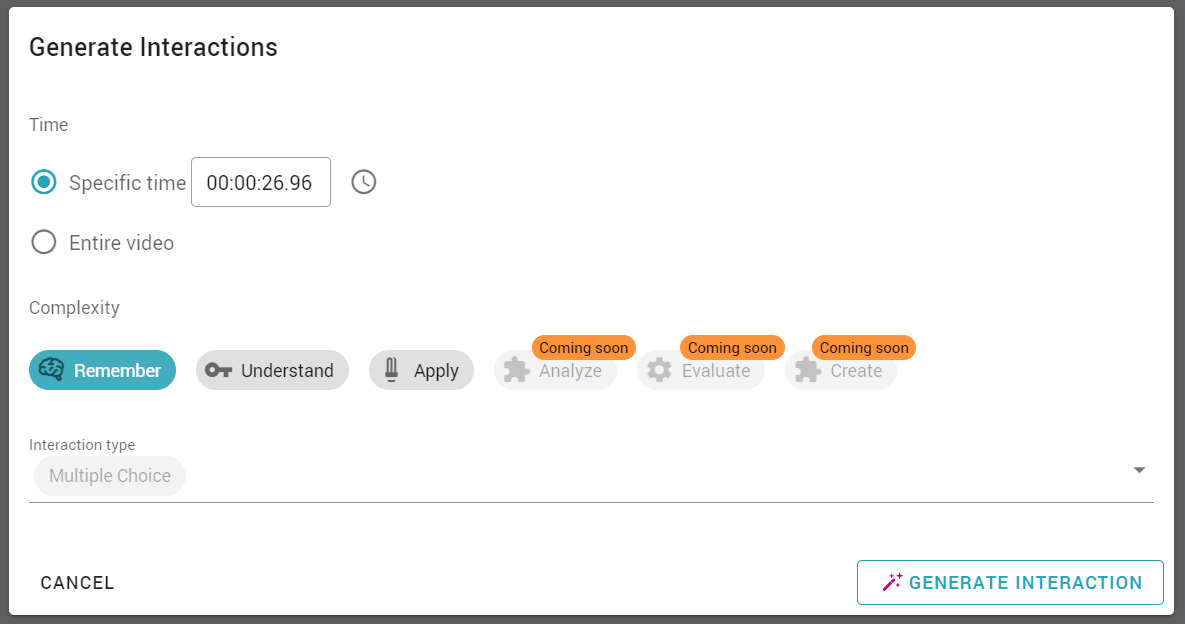The height and width of the screenshot is (624, 1185).
Task: Click the puzzle icon on the Analyze chip
Action: pos(516,370)
